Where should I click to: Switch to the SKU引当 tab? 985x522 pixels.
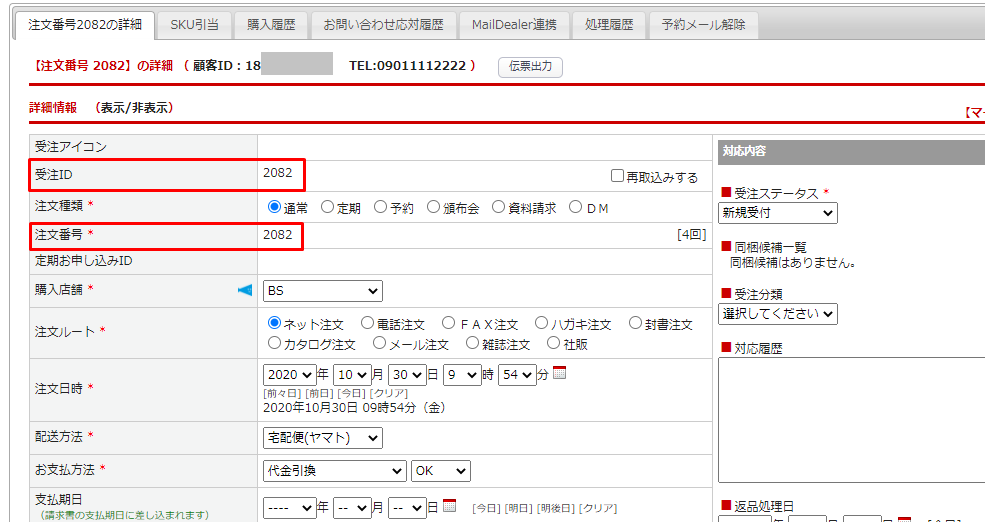tap(195, 25)
